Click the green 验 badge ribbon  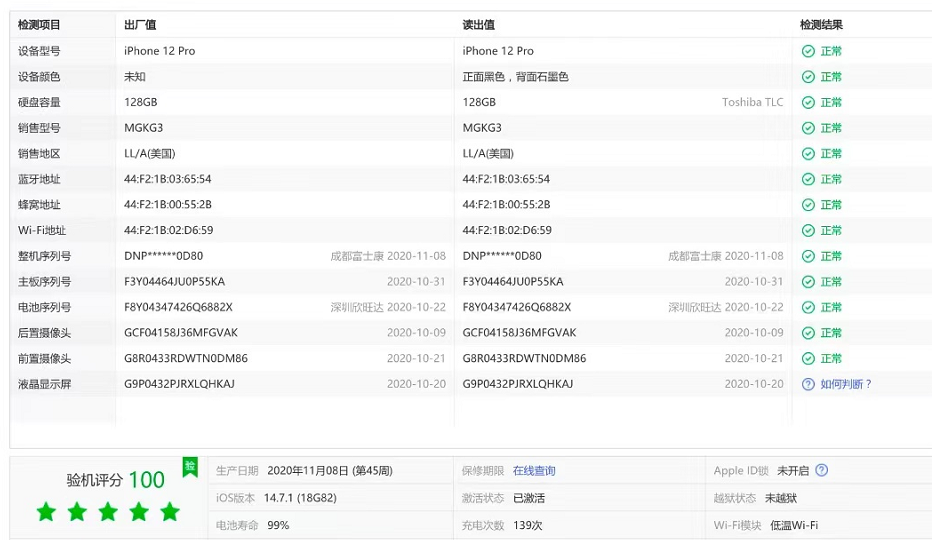click(190, 467)
